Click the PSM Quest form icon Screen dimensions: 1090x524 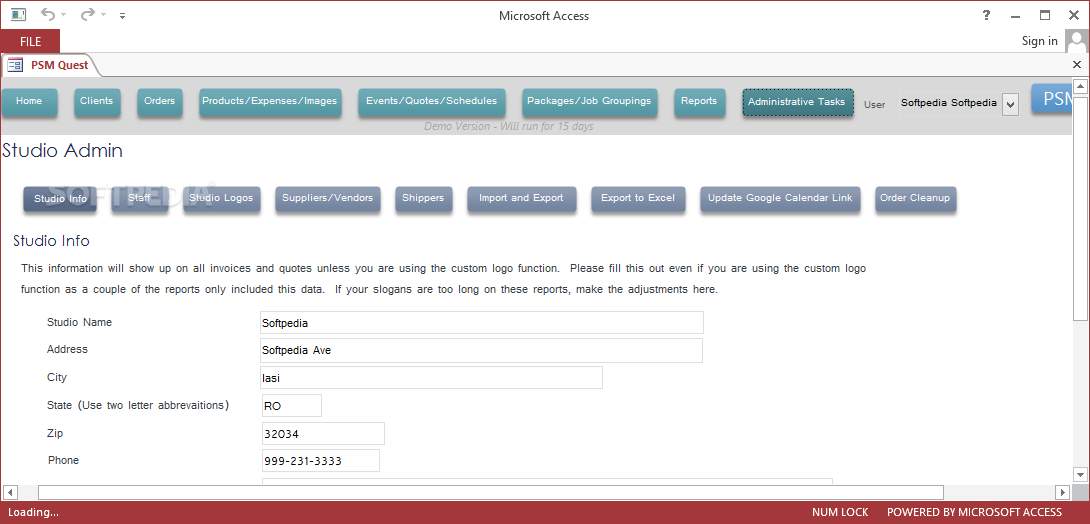15,65
